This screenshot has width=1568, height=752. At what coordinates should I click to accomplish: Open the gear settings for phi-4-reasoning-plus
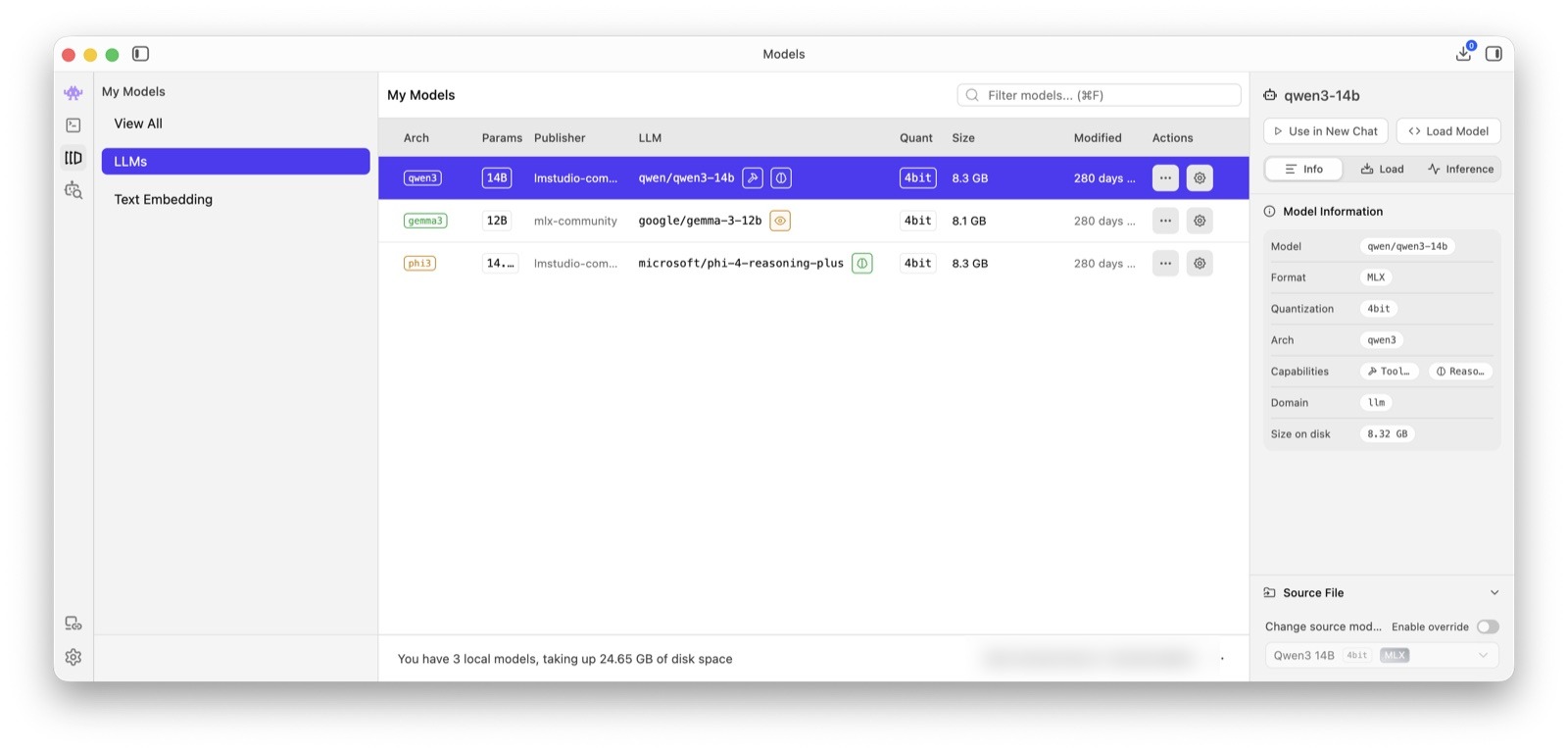tap(1200, 263)
